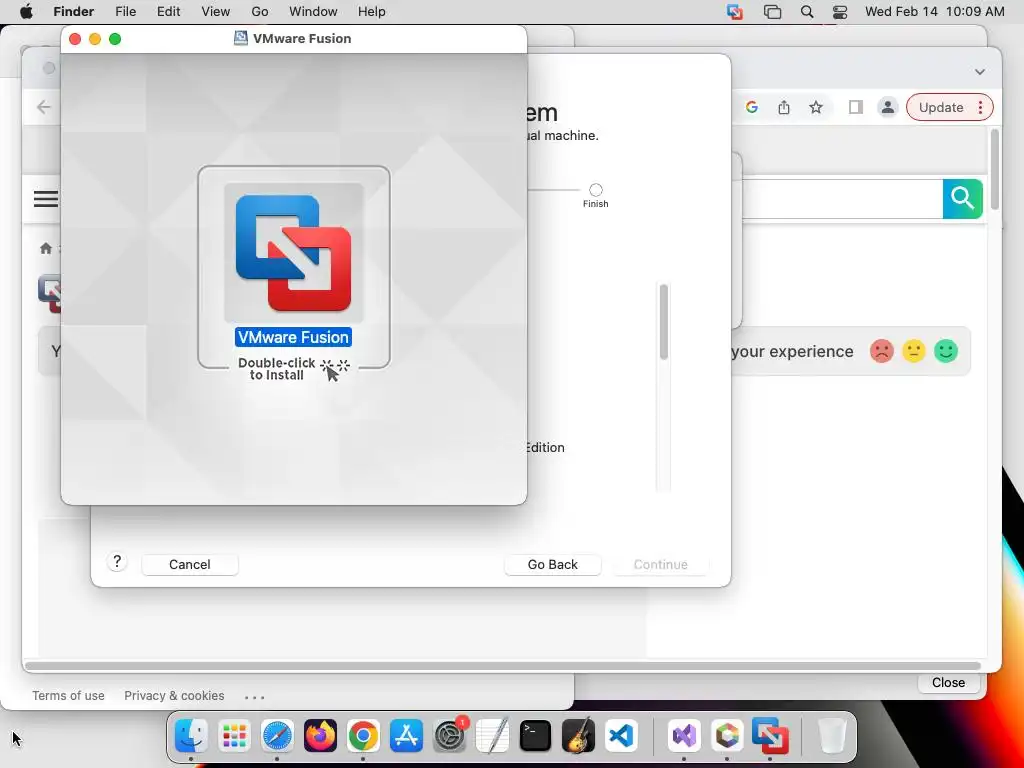Toggle Chrome's side panel icon

(x=856, y=108)
